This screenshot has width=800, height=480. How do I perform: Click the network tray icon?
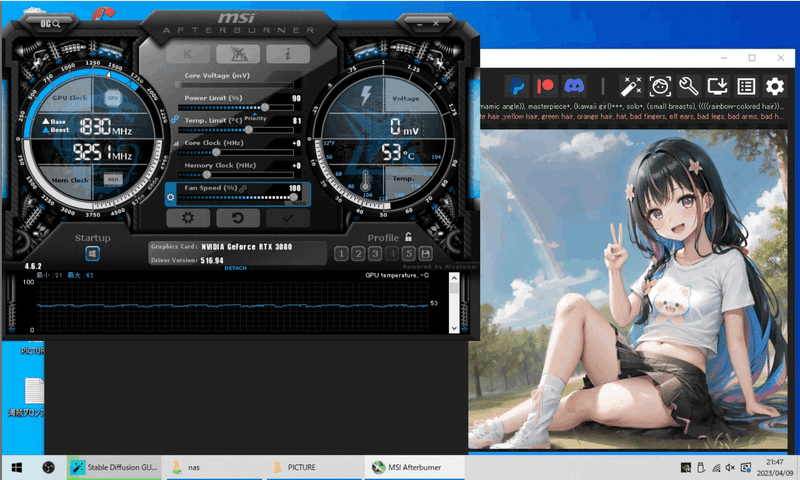(x=716, y=467)
